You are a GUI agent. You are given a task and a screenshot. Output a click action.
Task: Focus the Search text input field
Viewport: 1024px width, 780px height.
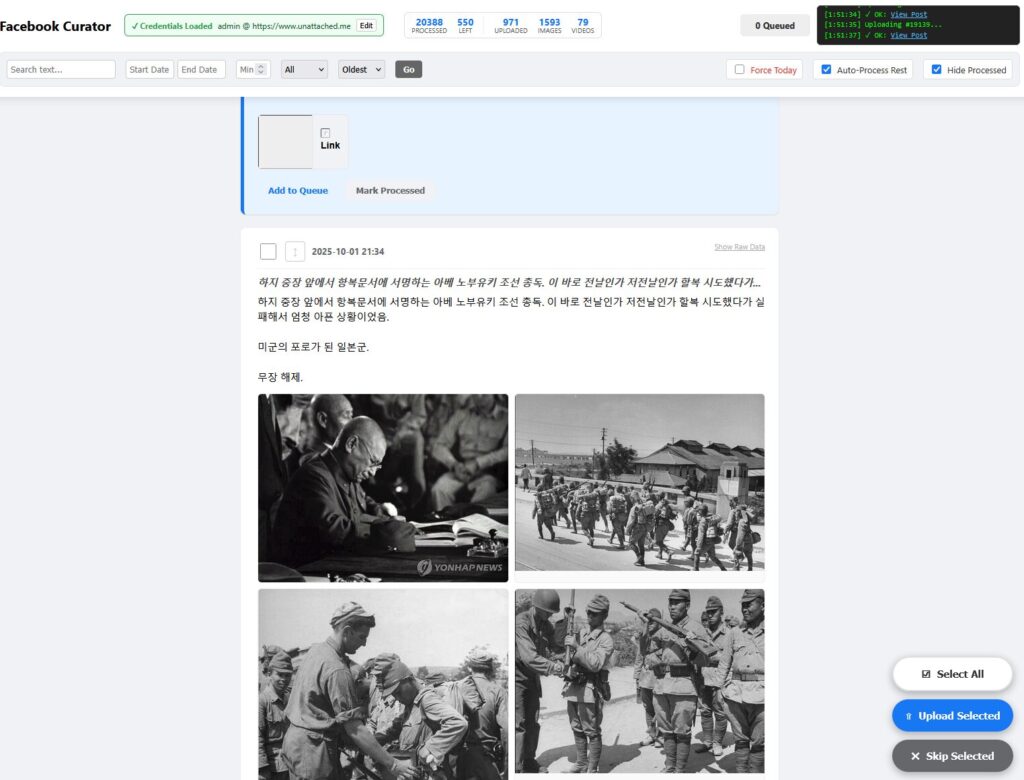(61, 70)
